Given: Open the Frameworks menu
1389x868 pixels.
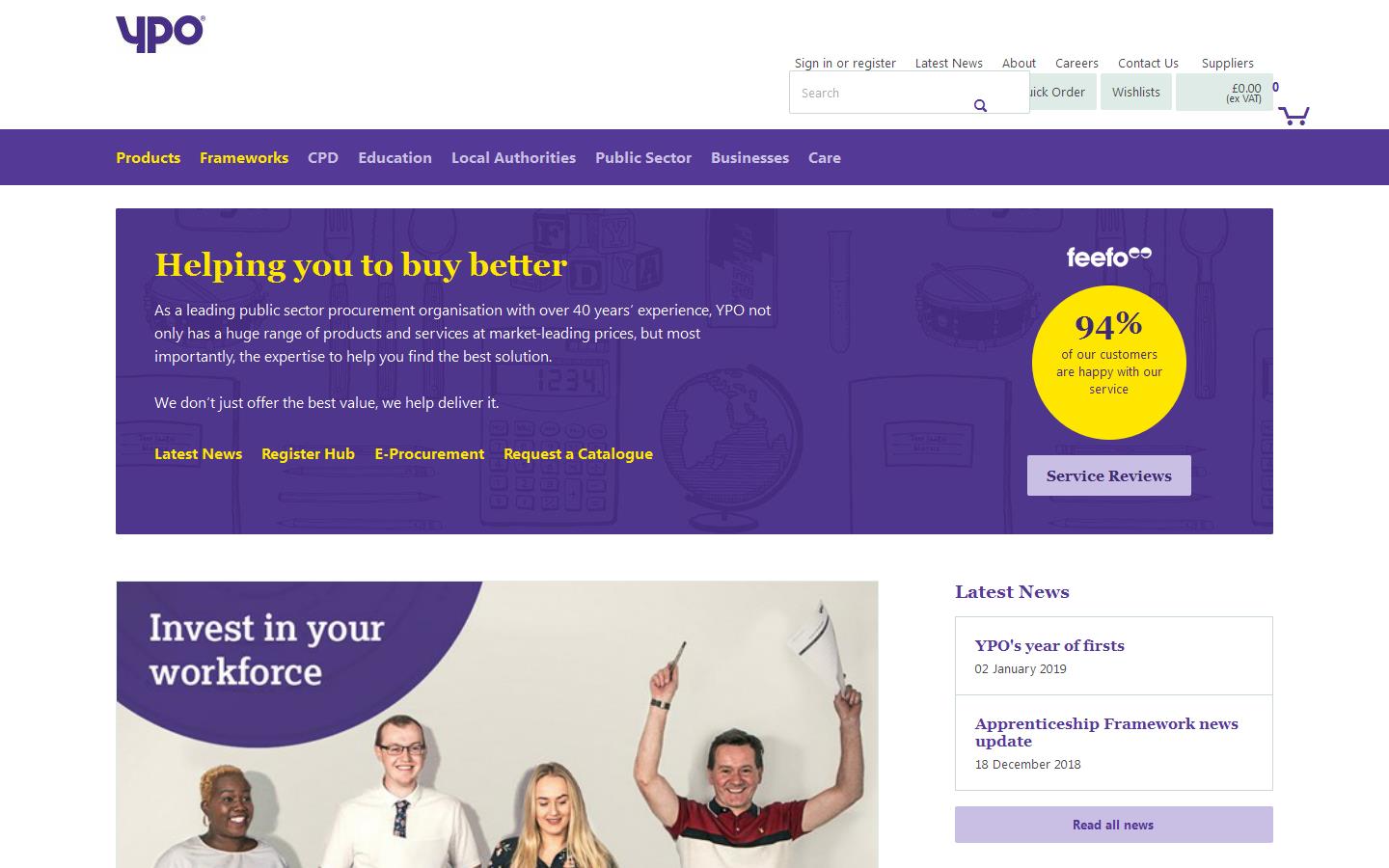Looking at the screenshot, I should click(244, 157).
